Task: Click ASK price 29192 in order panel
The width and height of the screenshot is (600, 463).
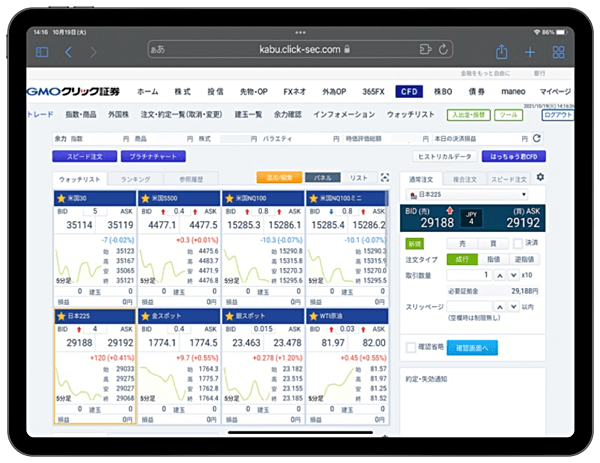Action: [523, 223]
